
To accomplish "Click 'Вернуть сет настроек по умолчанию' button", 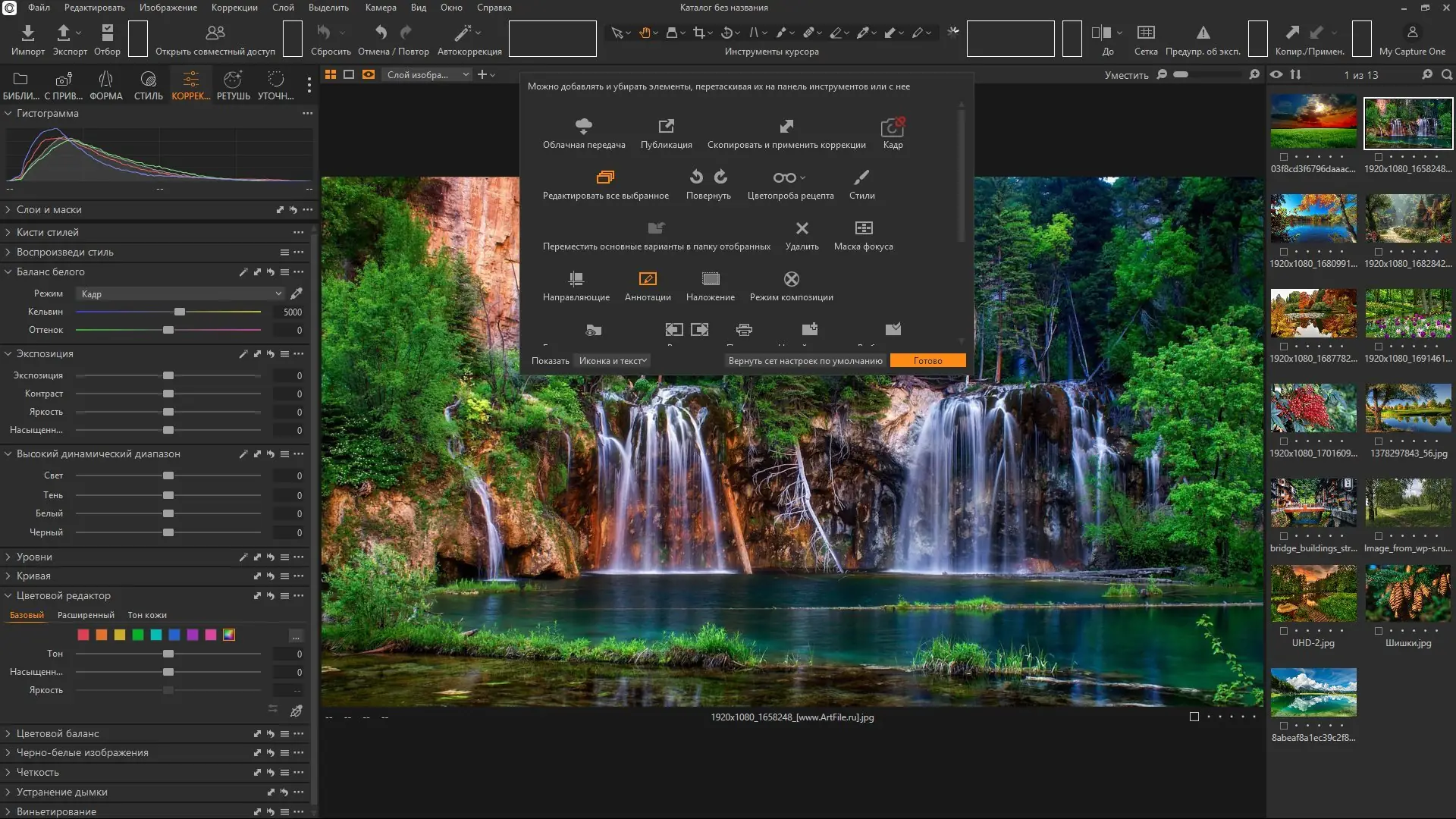I will (x=805, y=361).
